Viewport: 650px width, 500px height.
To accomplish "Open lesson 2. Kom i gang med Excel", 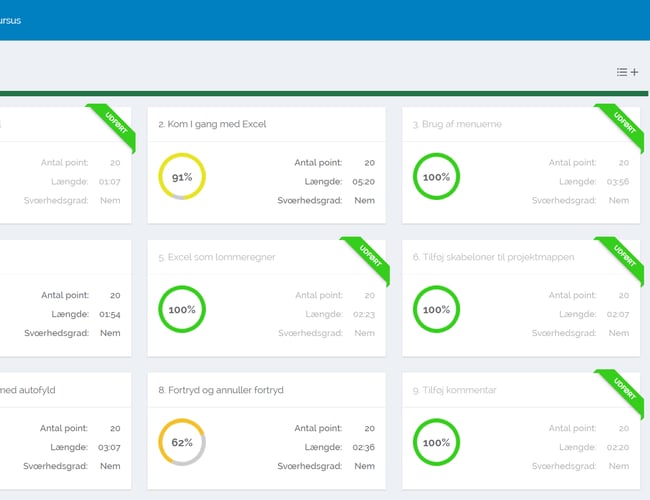I will coord(212,124).
